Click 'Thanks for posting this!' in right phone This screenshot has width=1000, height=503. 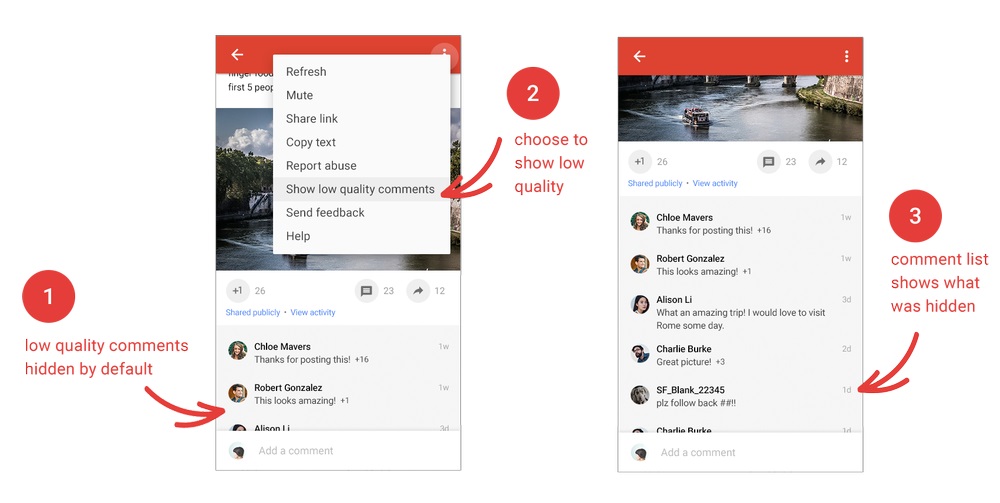coord(705,230)
